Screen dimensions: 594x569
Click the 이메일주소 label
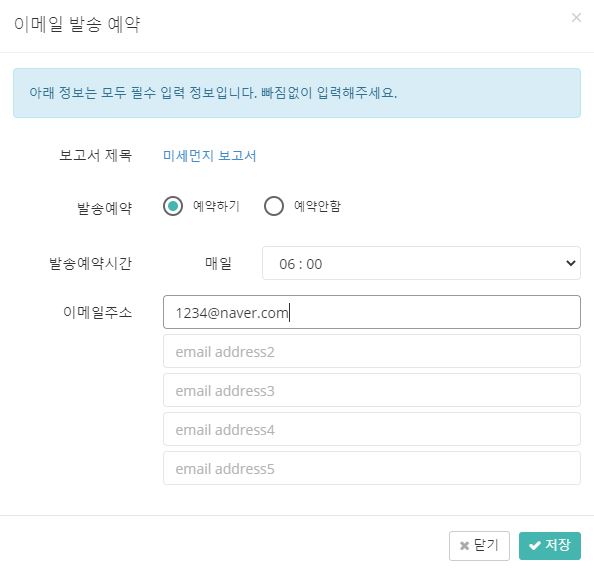97,312
